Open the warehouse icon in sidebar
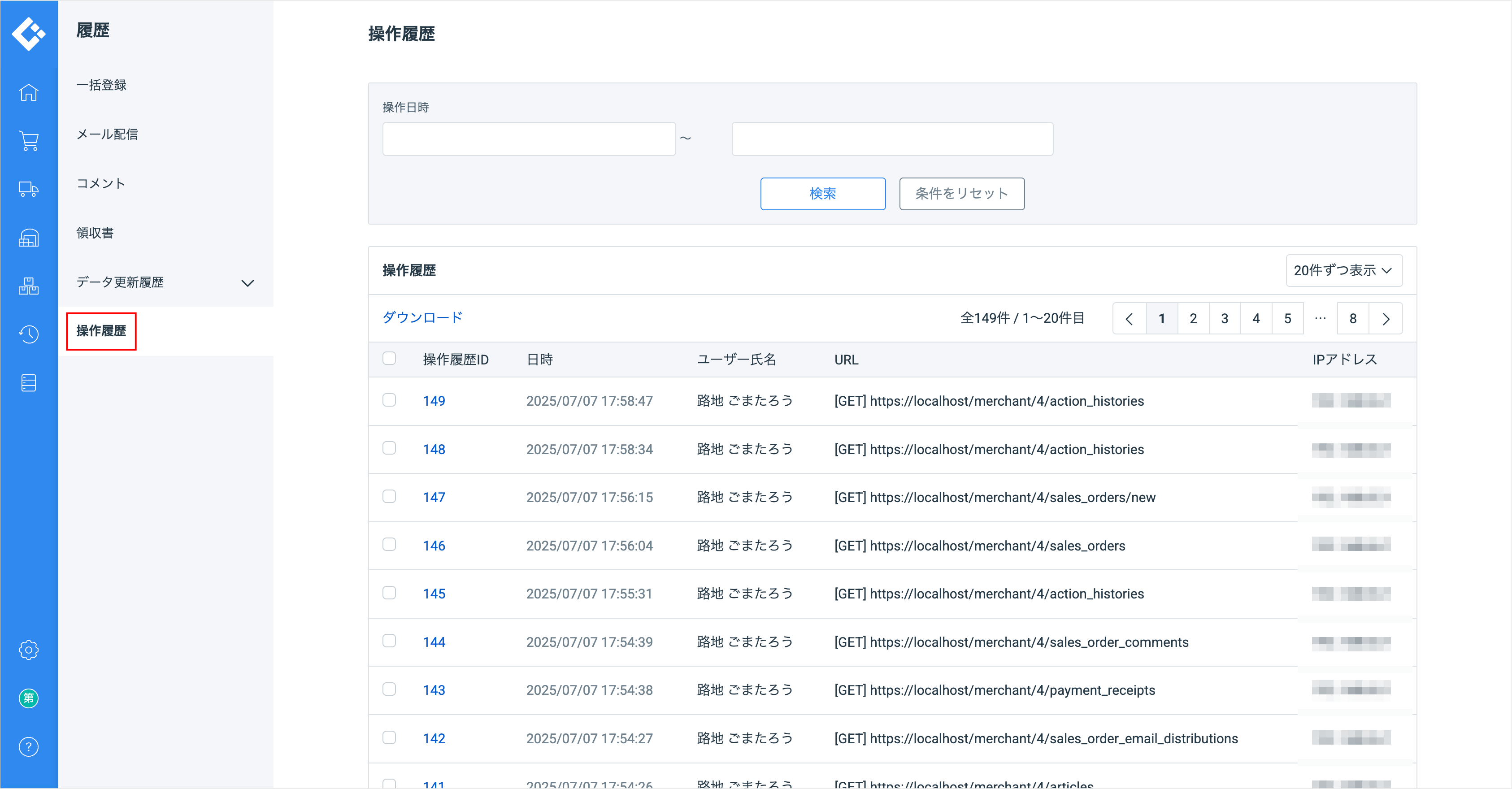1512x789 pixels. (x=28, y=238)
